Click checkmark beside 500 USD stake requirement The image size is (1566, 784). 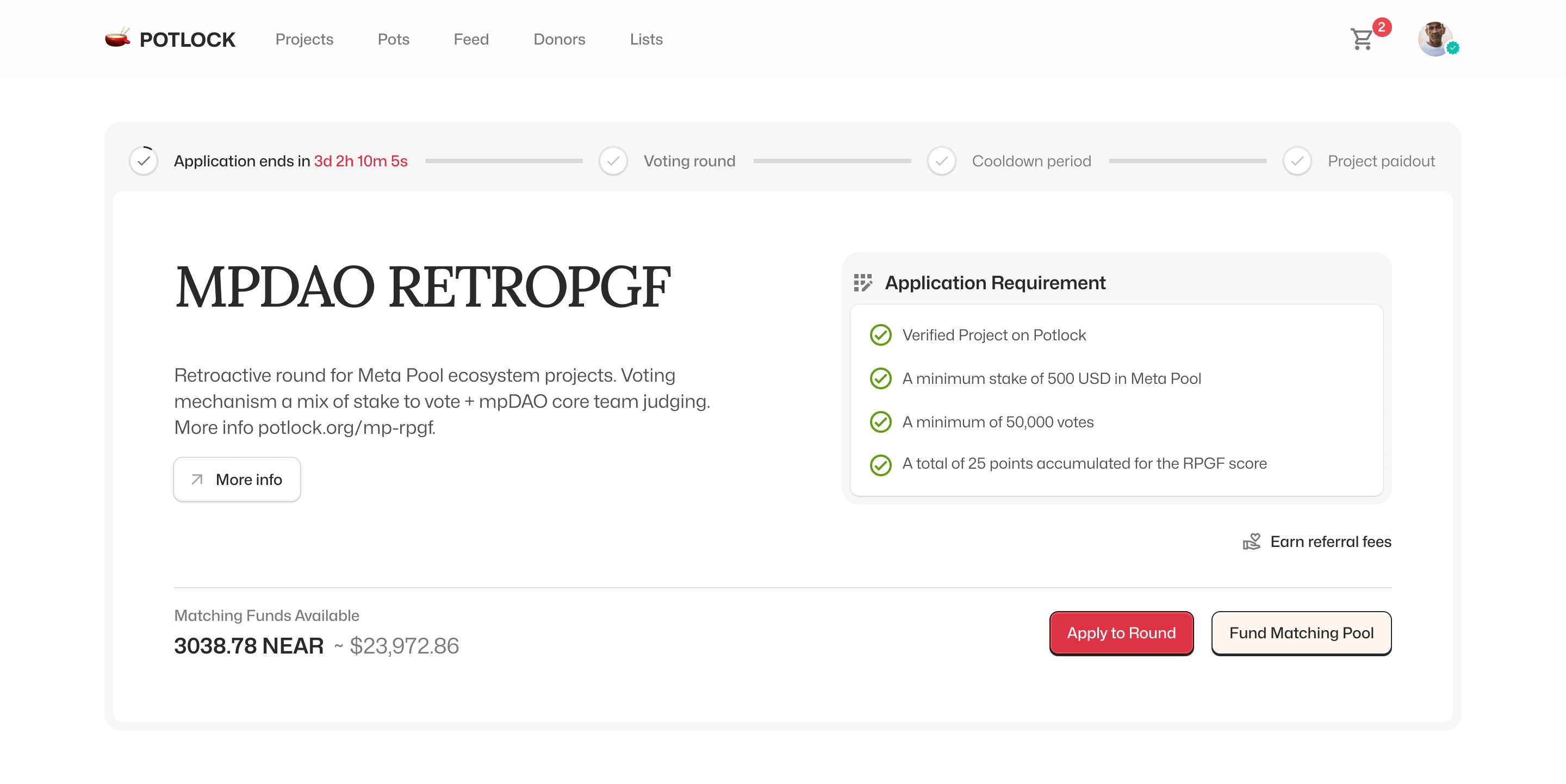(880, 378)
